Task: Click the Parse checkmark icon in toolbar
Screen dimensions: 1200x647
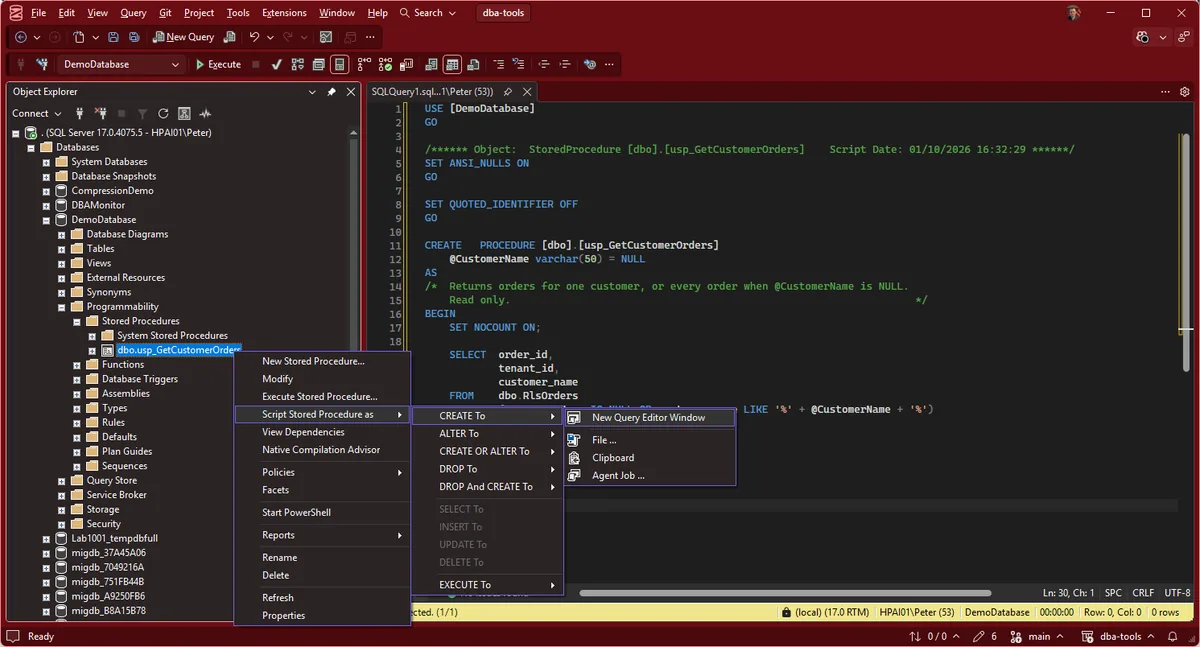Action: click(x=276, y=64)
